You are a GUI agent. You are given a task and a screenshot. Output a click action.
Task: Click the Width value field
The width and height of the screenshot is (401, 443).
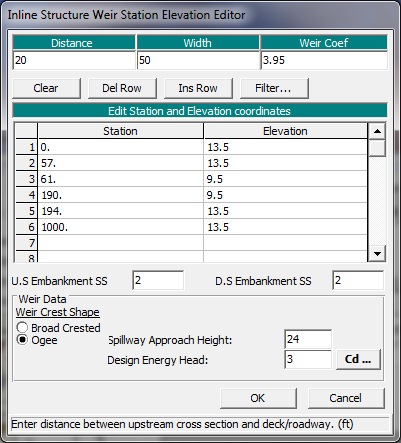[198, 60]
